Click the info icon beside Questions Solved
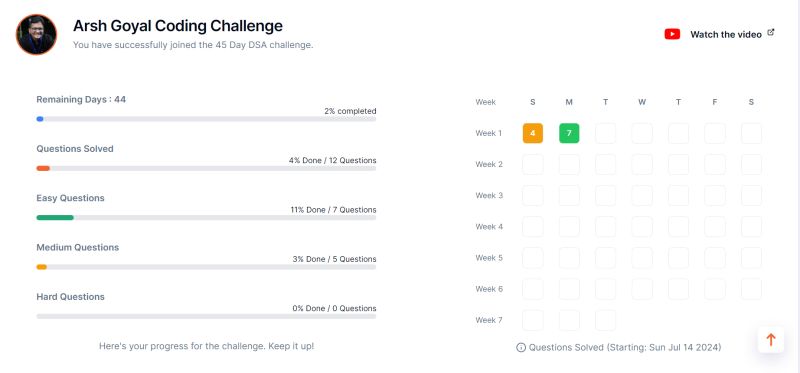800x373 pixels. point(521,347)
